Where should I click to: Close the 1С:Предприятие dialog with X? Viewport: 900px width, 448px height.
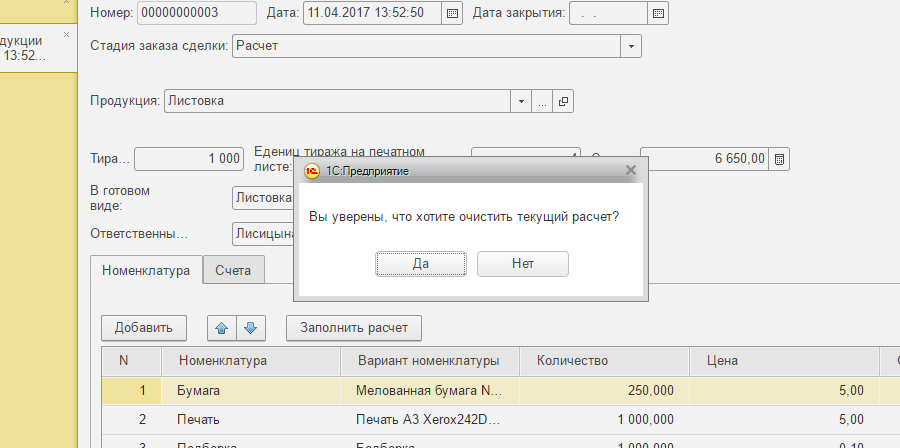631,170
